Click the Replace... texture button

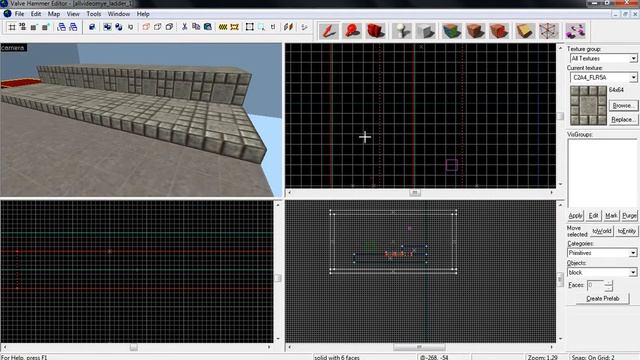coord(623,120)
